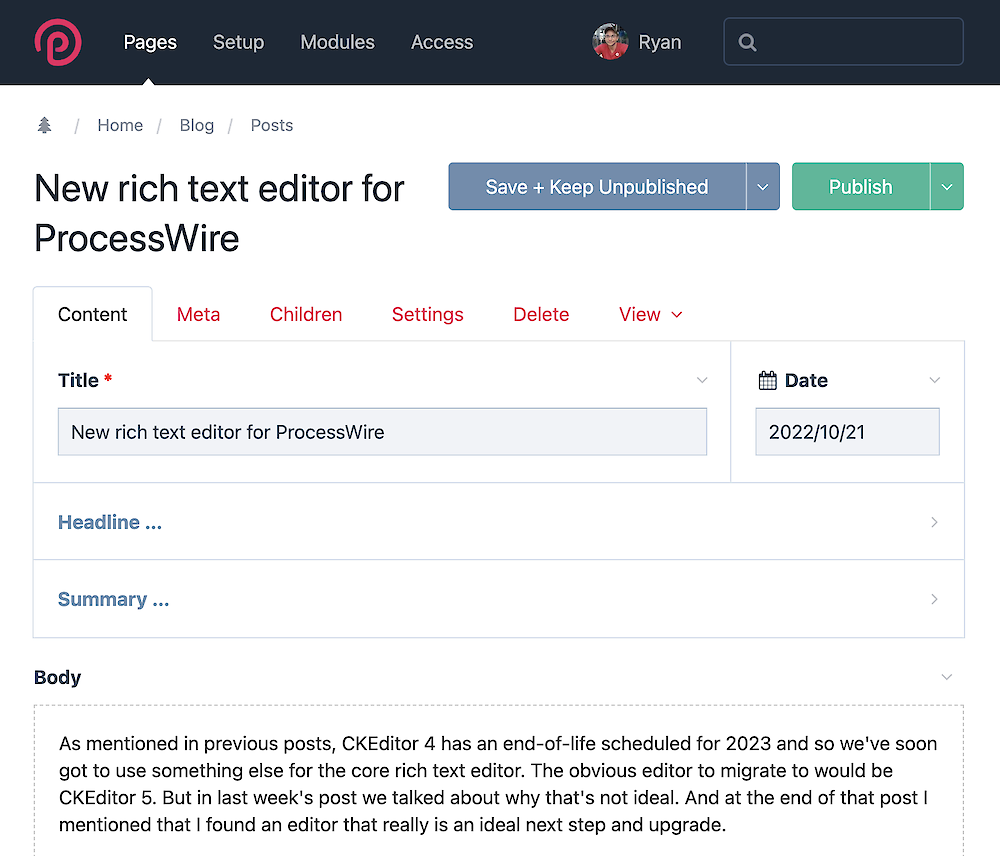1000x856 pixels.
Task: Click into the Body rich text area
Action: tap(499, 781)
